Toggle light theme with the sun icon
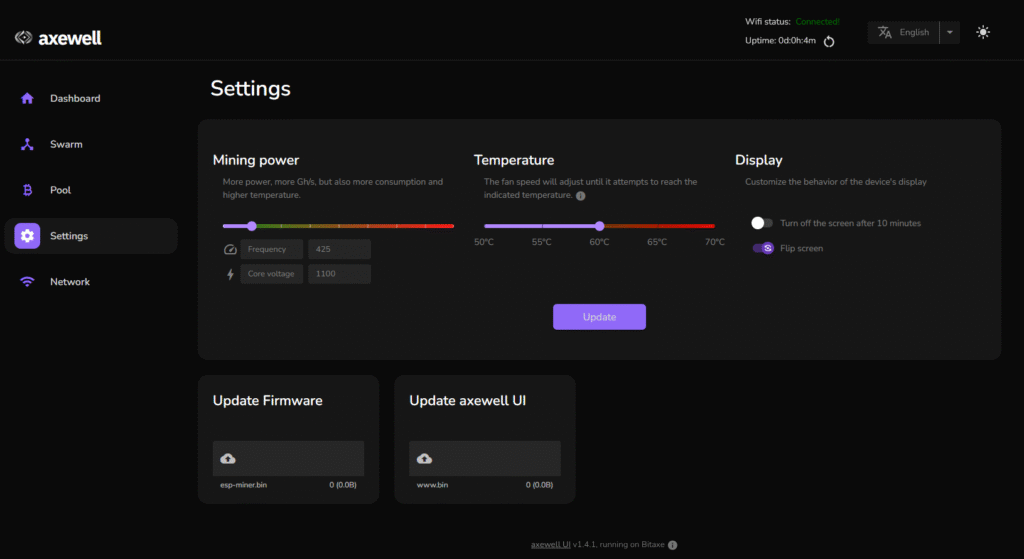This screenshot has height=559, width=1024. [983, 32]
